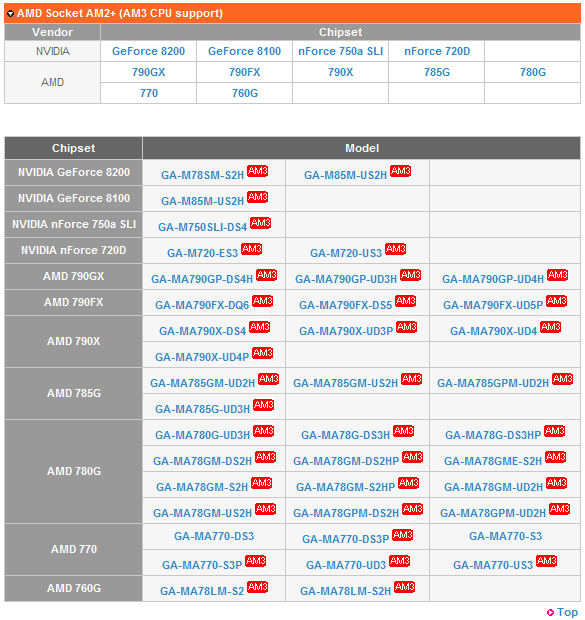Open GeForce 8100 chipset link
585x620 pixels.
(x=244, y=51)
